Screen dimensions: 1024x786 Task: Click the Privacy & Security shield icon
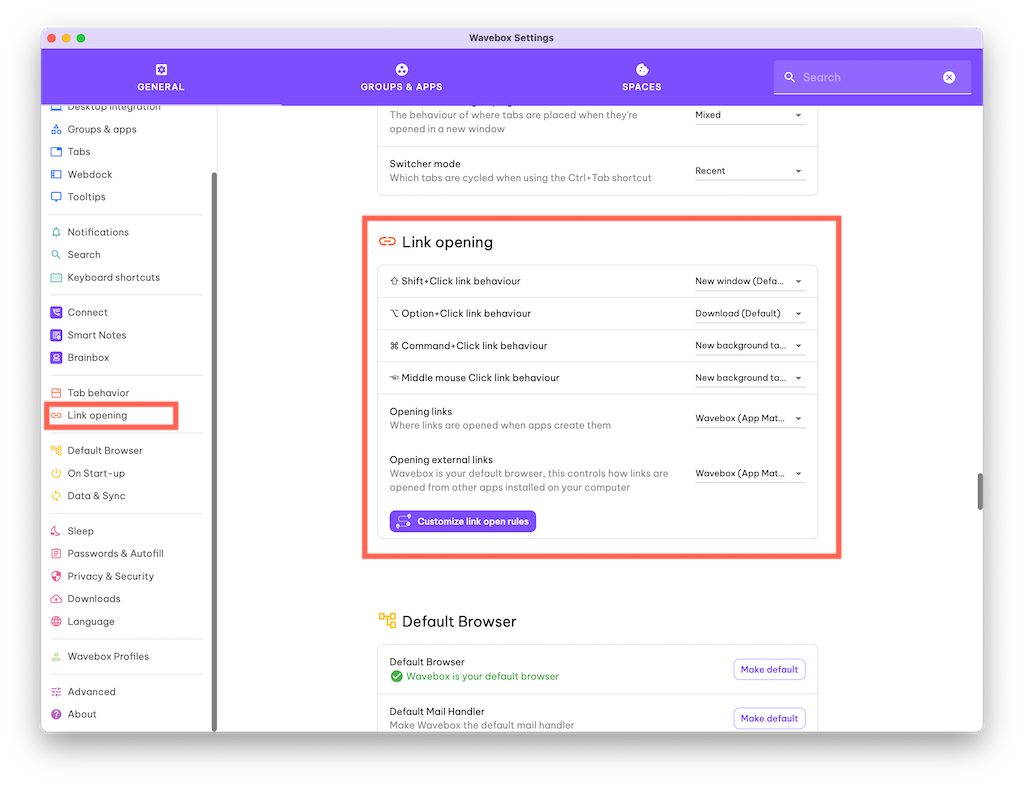click(56, 576)
